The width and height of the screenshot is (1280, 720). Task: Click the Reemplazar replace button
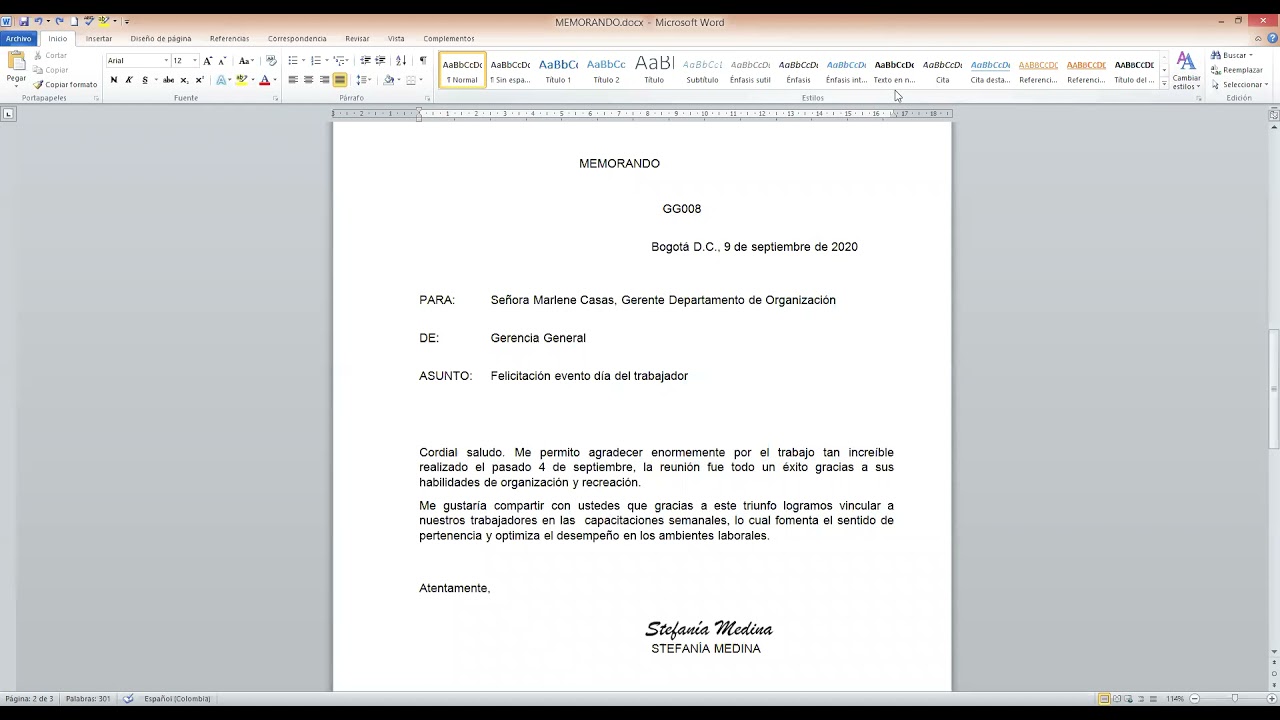1237,70
